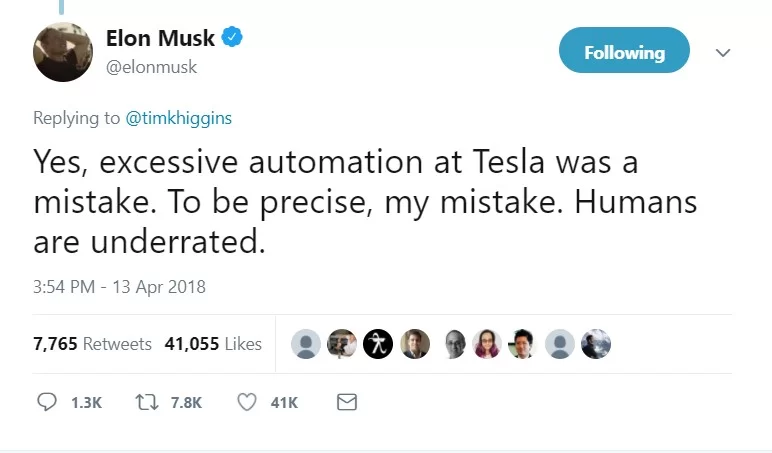Select the liker avatar with pink scarf
The image size is (772, 453).
(x=487, y=344)
